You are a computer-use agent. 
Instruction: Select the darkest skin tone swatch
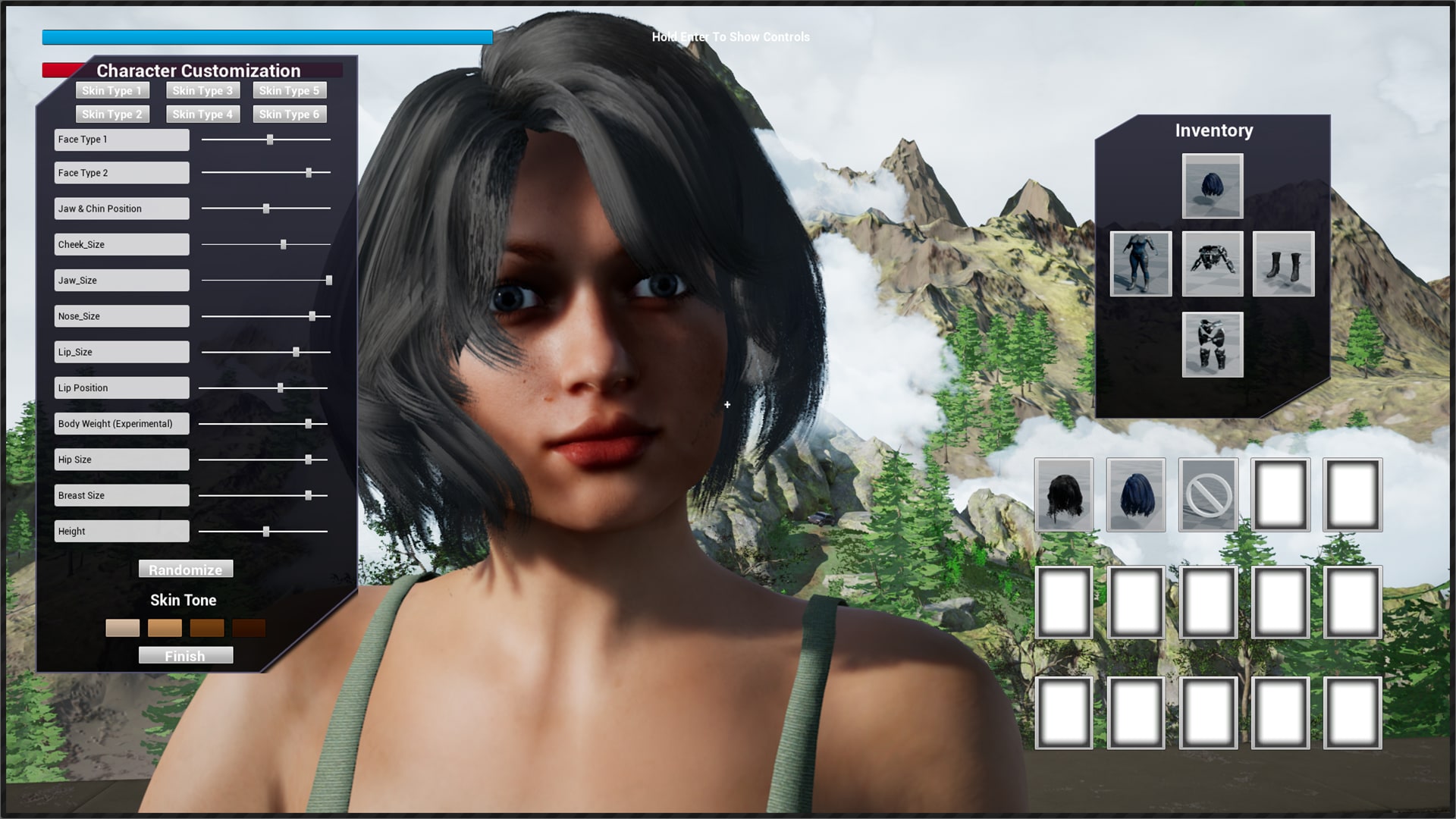(x=249, y=628)
